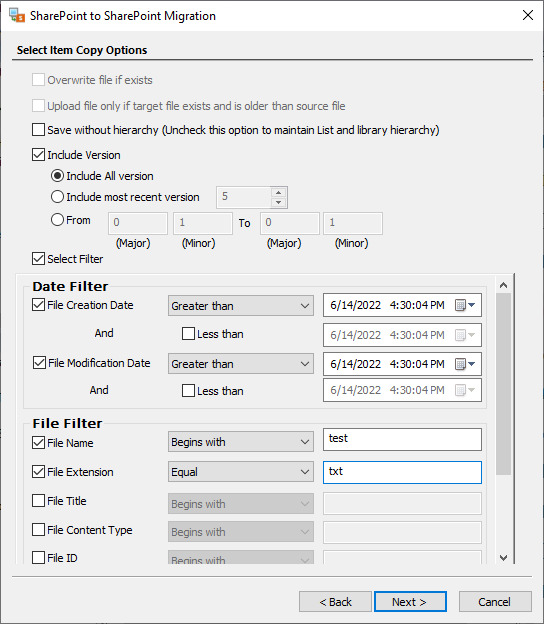This screenshot has height=624, width=544.
Task: Enable Save without hierarchy option
Action: (x=38, y=130)
